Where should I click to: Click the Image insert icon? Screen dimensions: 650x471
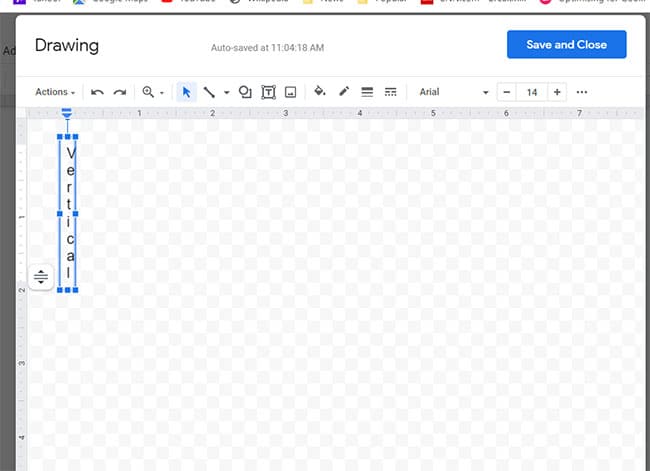[x=291, y=92]
